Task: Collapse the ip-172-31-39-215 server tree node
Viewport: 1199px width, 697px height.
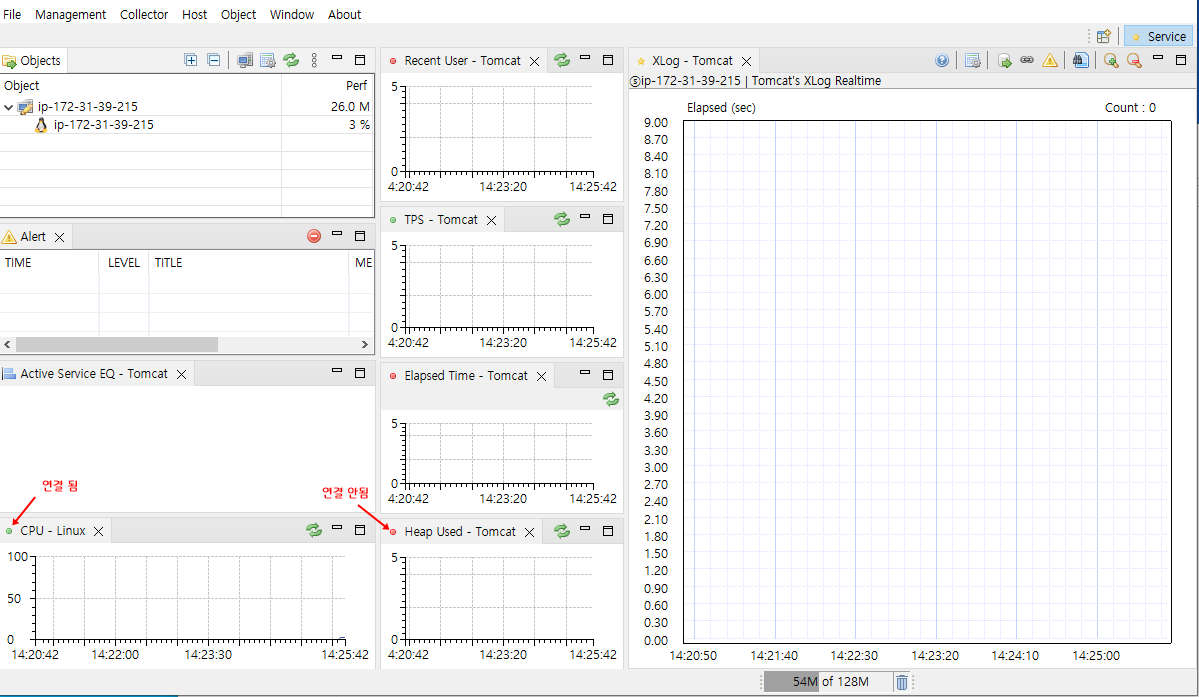Action: click(x=8, y=107)
